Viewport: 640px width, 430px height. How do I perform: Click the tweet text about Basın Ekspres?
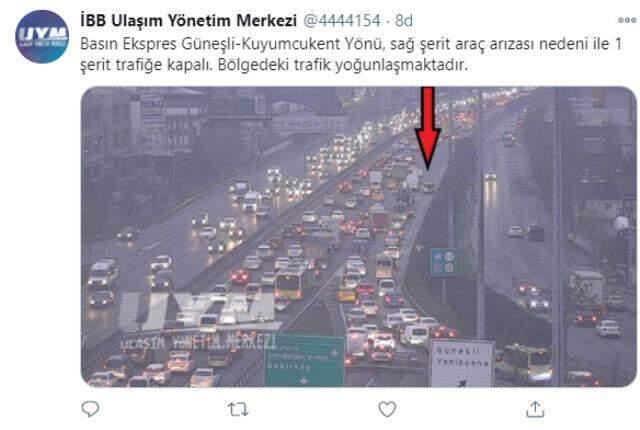(351, 54)
